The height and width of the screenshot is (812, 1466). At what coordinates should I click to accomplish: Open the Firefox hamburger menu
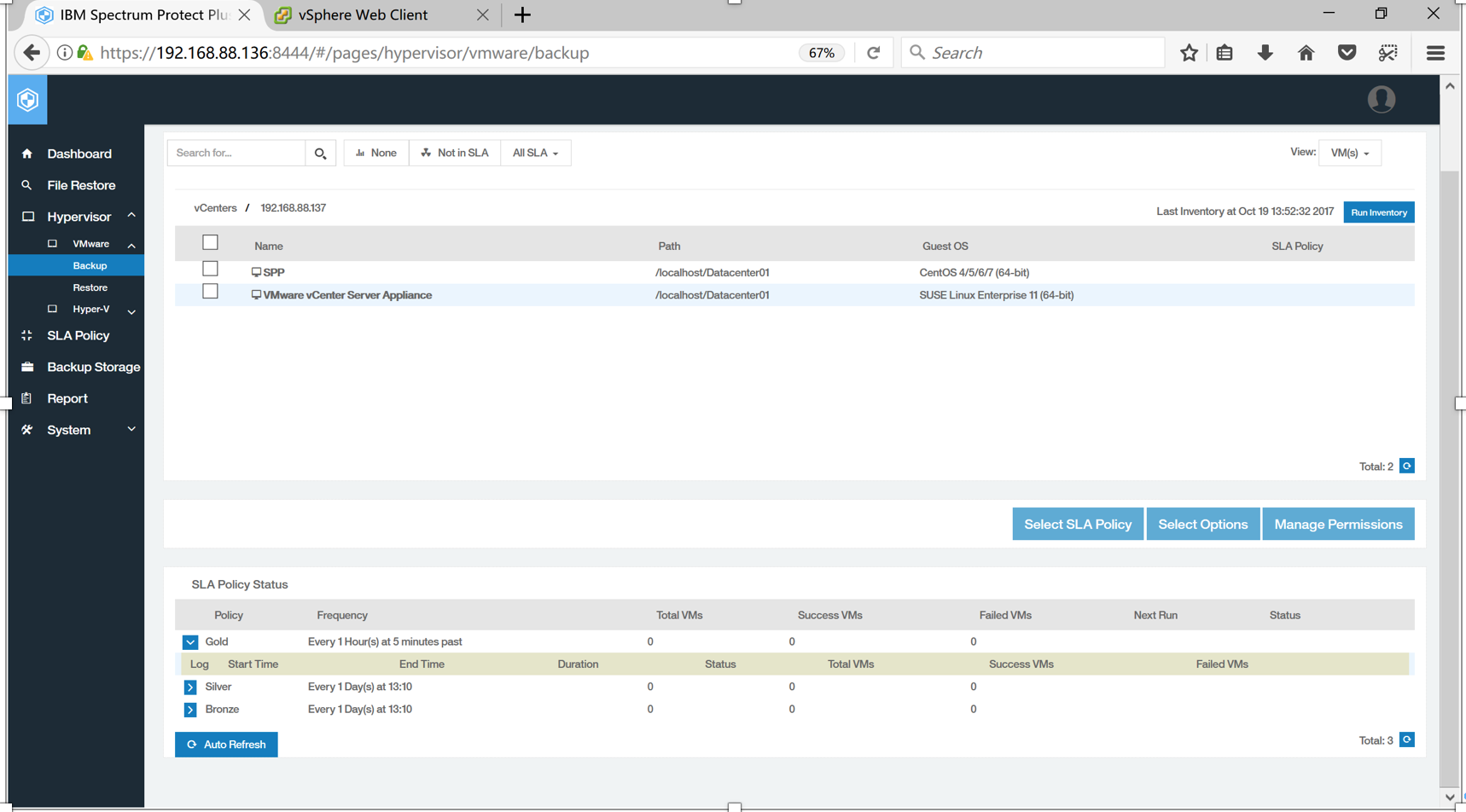pyautogui.click(x=1435, y=53)
